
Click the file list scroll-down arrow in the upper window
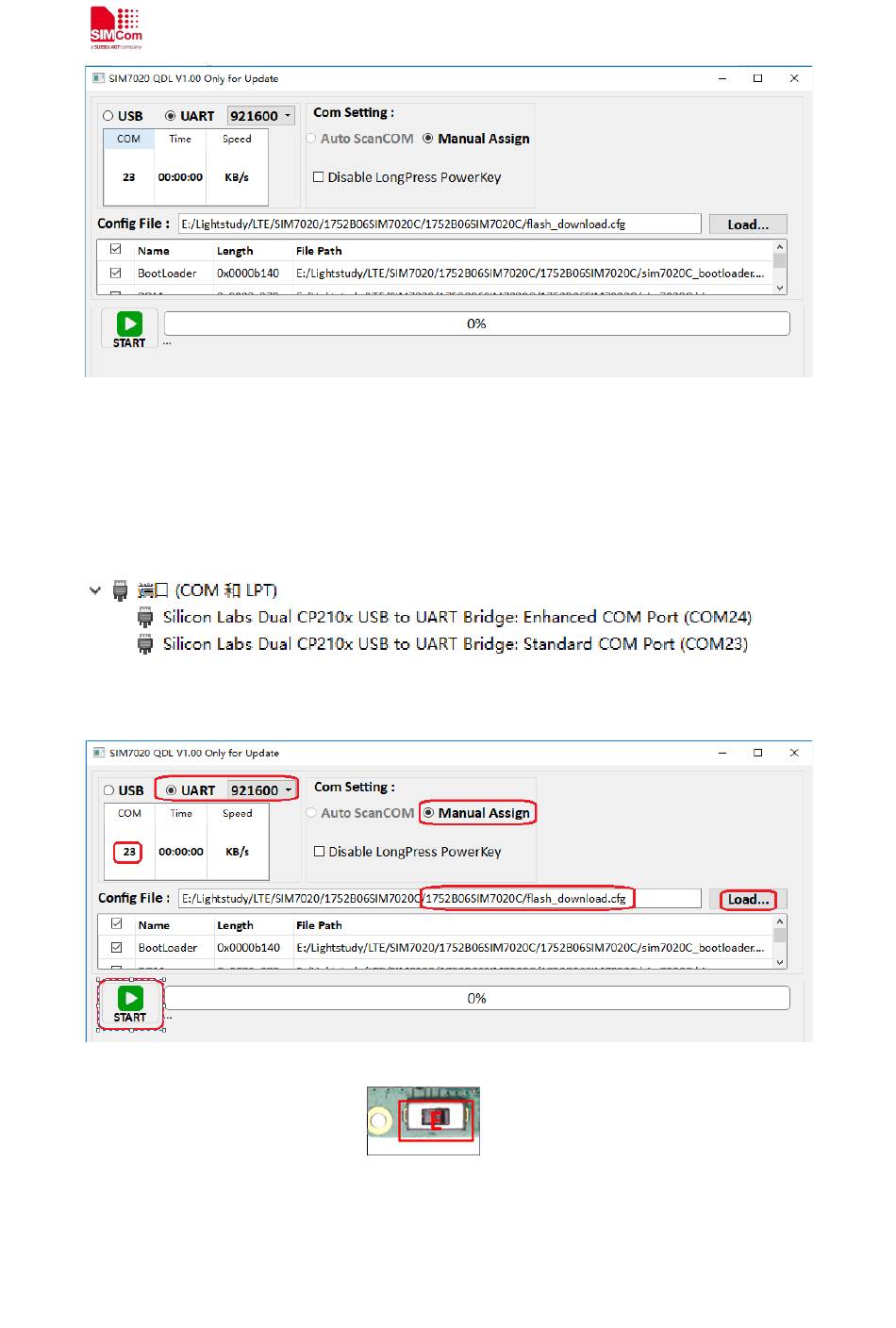pyautogui.click(x=779, y=288)
